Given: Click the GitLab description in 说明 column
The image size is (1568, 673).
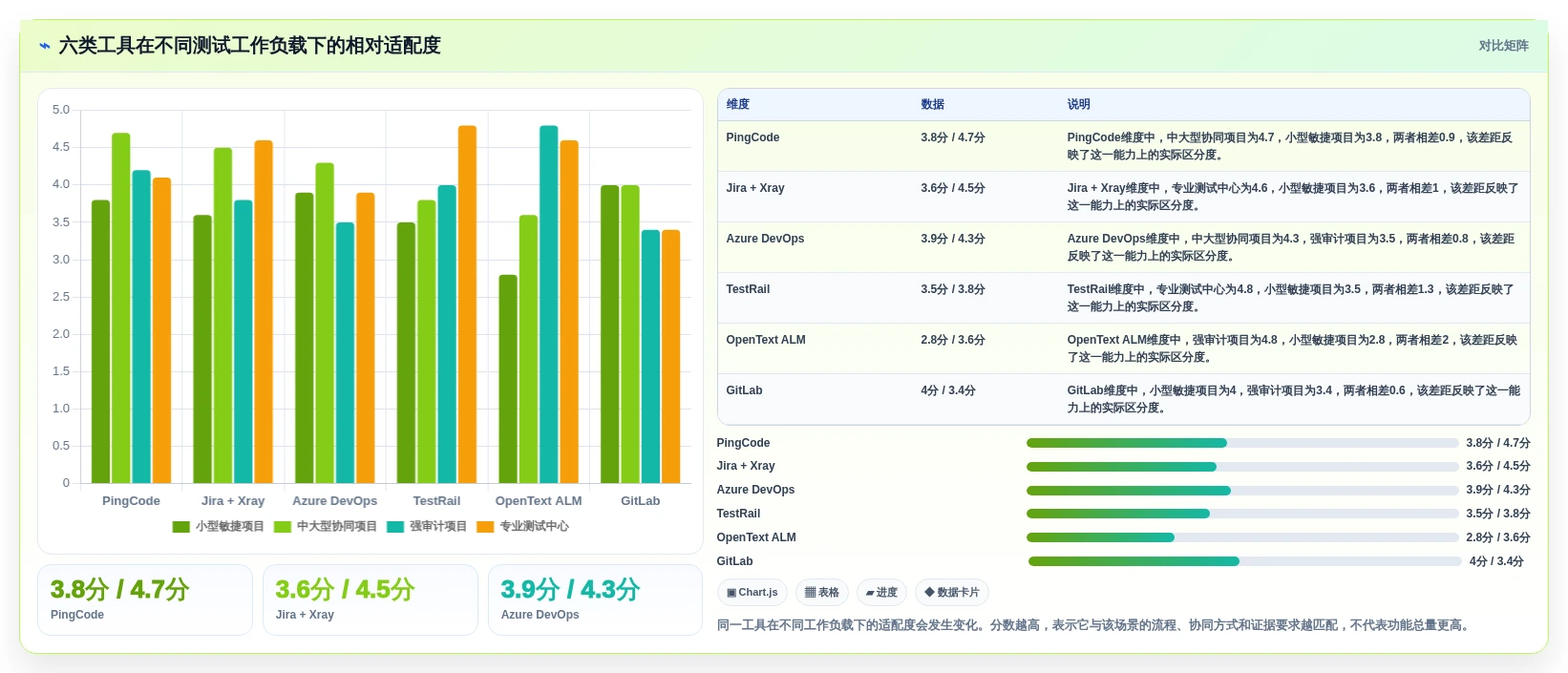Looking at the screenshot, I should 1294,399.
